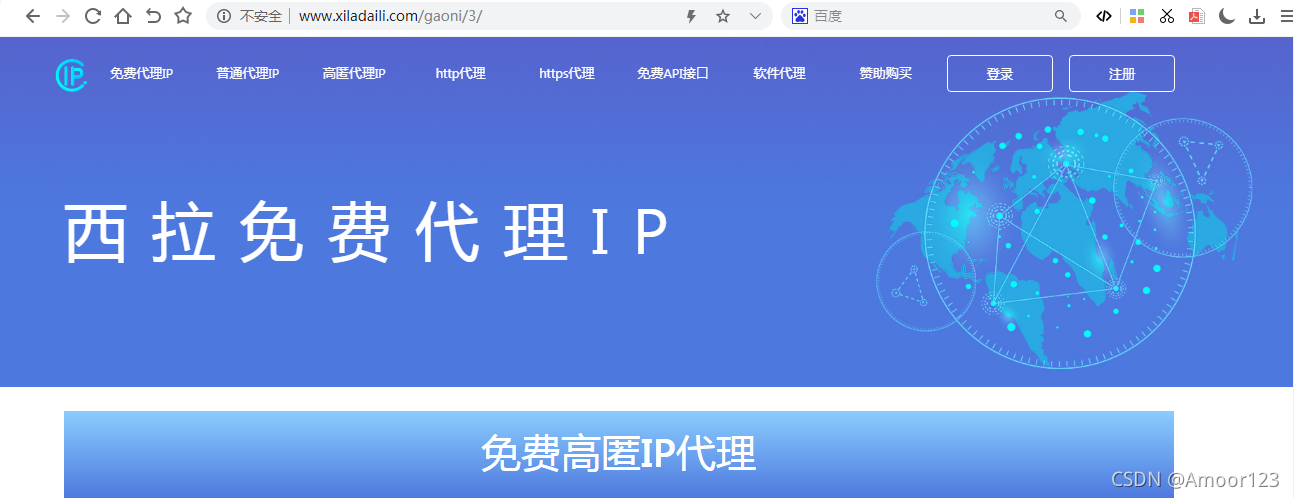Click the 西拉免费代理IP banner heading
1294x498 pixels.
[367, 234]
